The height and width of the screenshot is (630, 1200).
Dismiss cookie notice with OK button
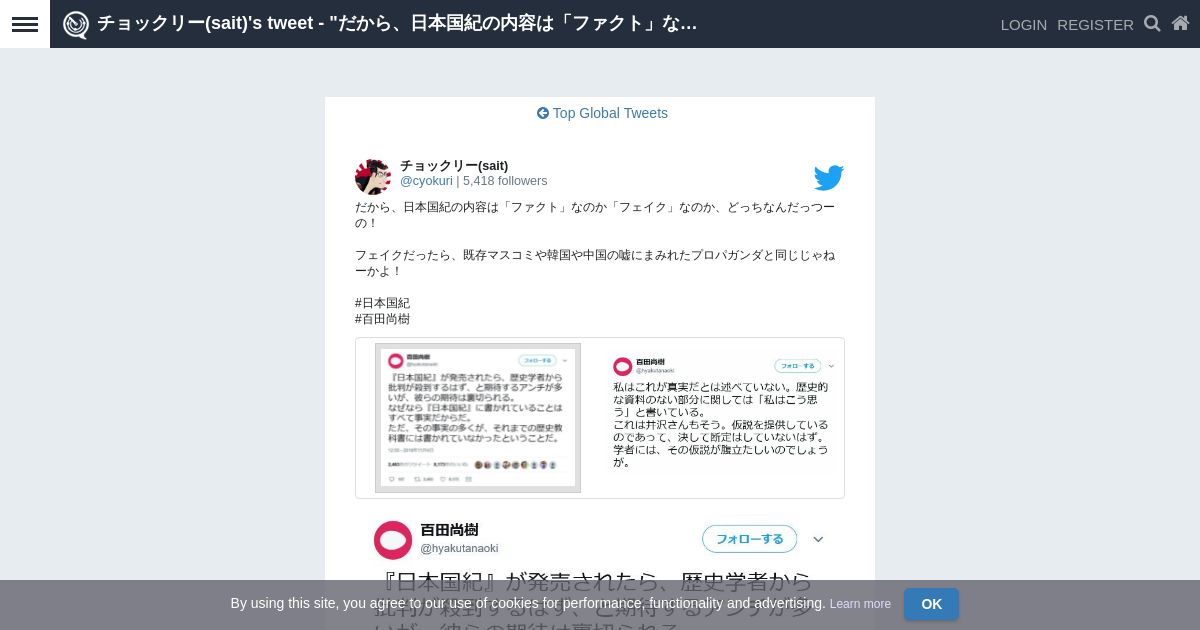point(931,604)
